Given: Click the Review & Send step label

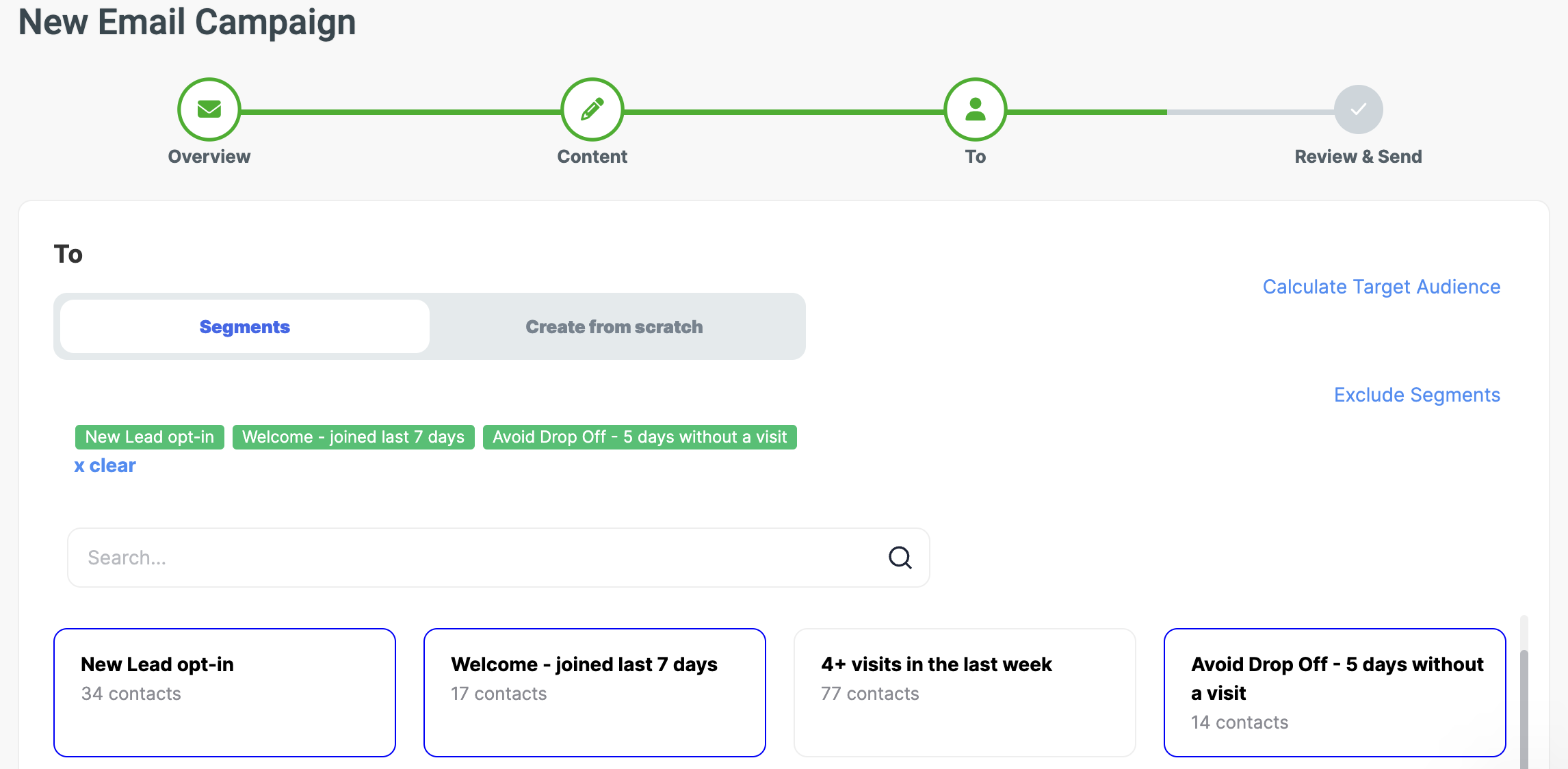Looking at the screenshot, I should [x=1358, y=157].
